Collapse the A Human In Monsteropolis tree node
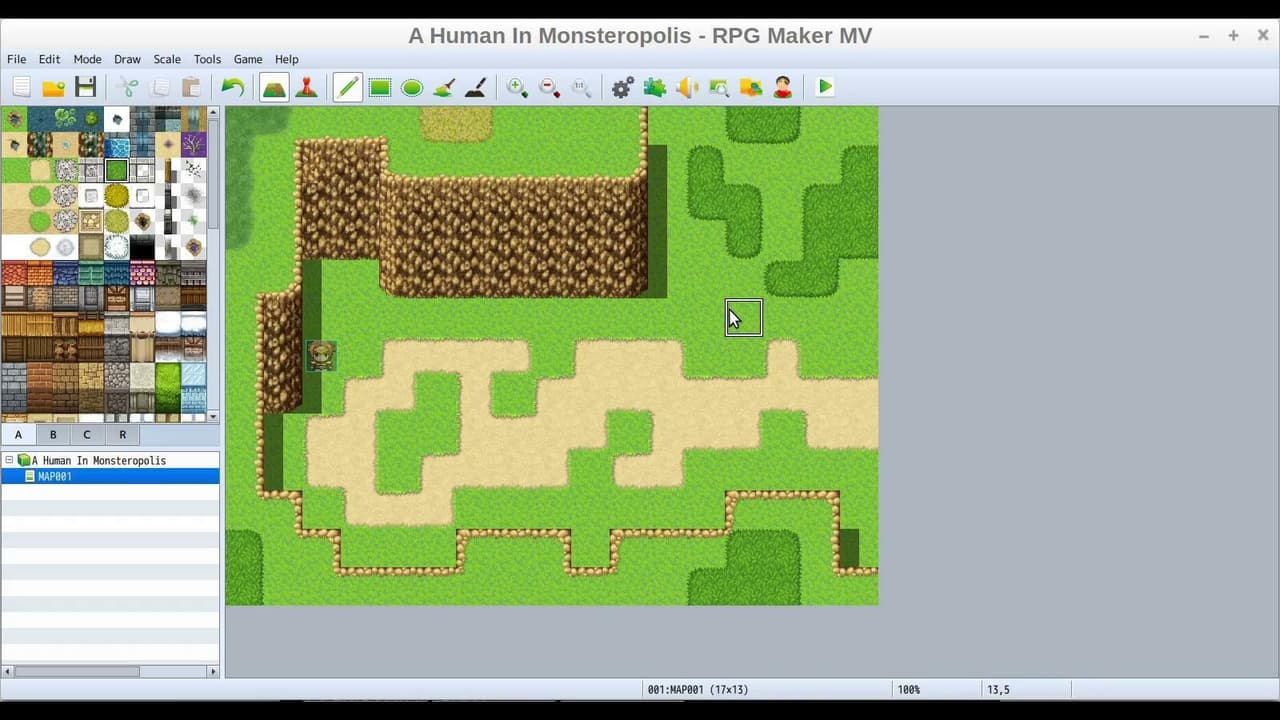 (x=9, y=460)
